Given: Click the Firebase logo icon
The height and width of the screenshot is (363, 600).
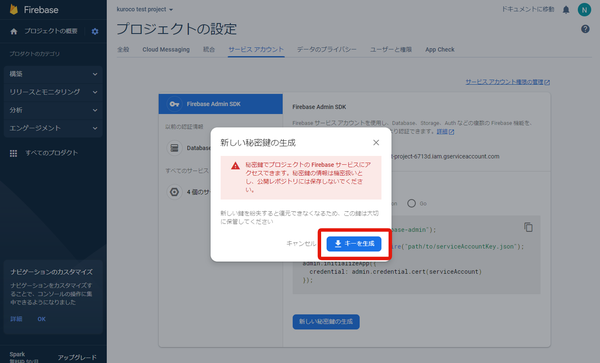Looking at the screenshot, I should (x=14, y=9).
